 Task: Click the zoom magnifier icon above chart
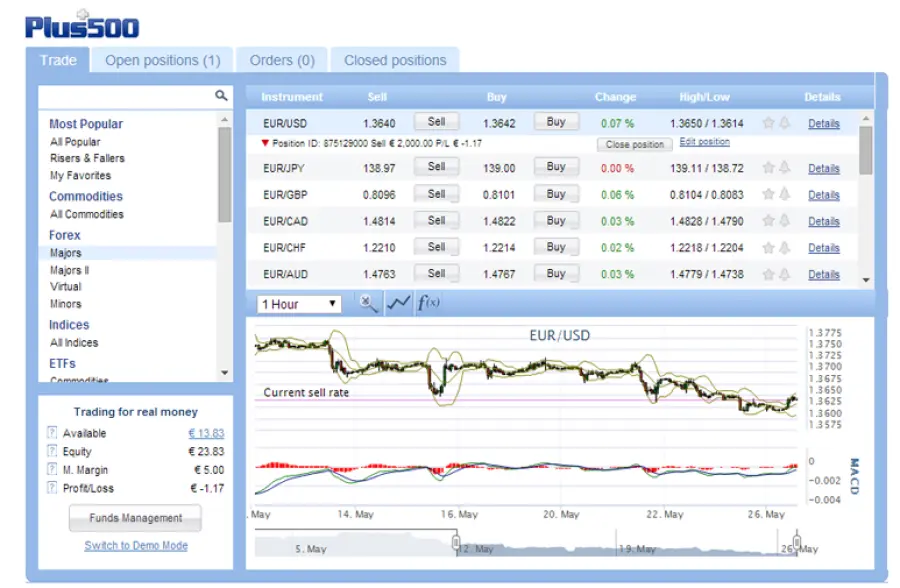coord(368,302)
